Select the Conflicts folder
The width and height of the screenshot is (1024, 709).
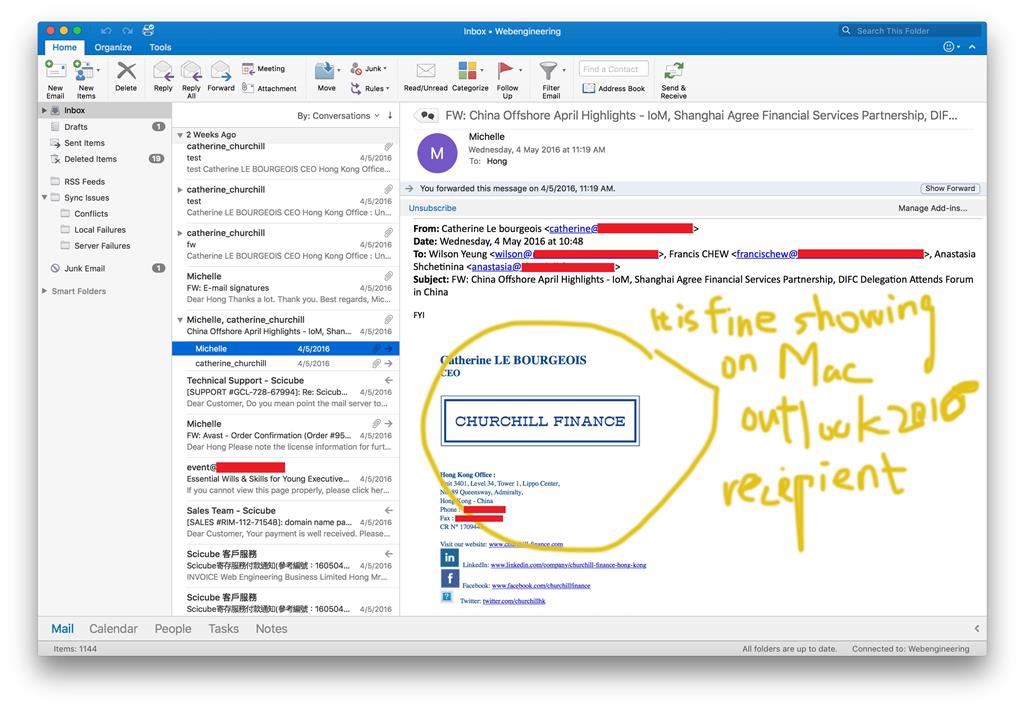104,213
